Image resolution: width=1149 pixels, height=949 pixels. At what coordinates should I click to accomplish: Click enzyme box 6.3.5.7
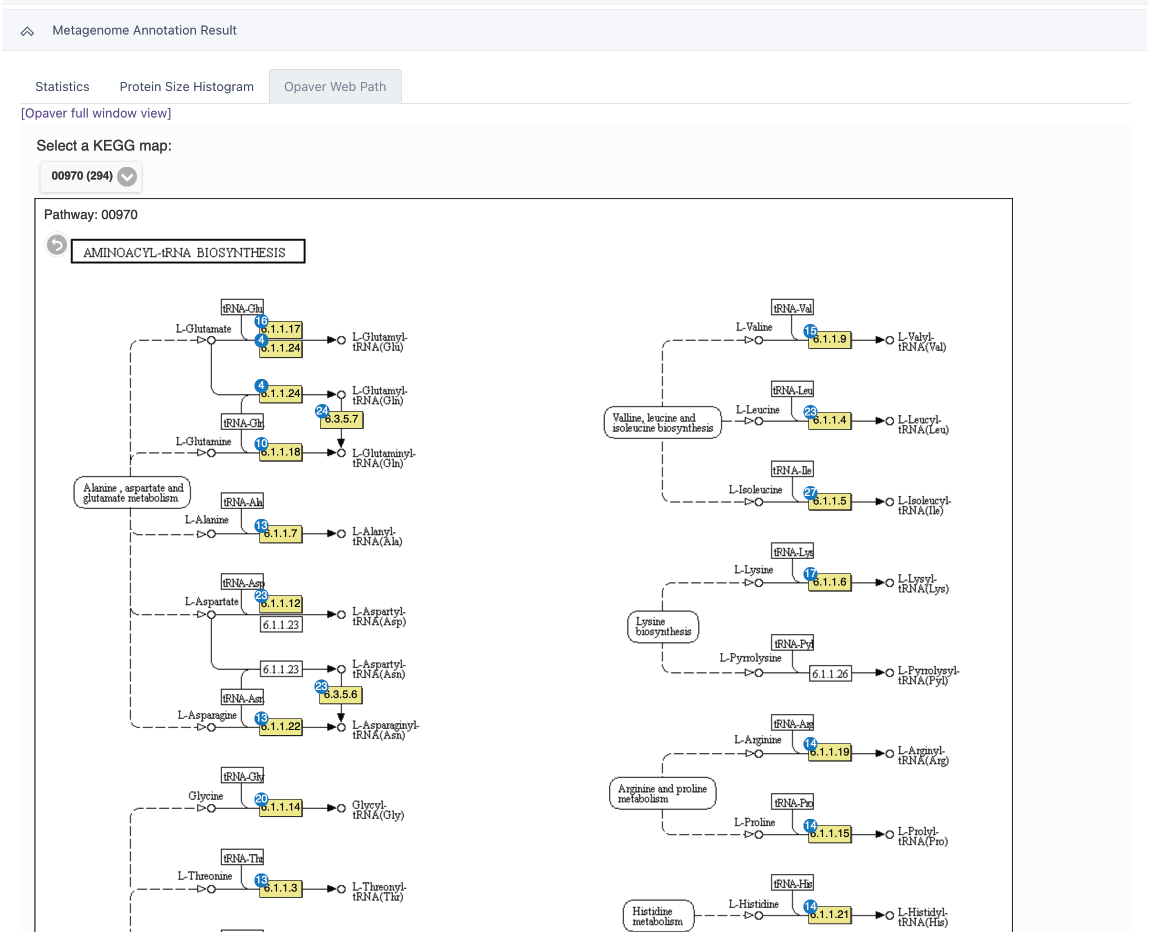click(341, 419)
